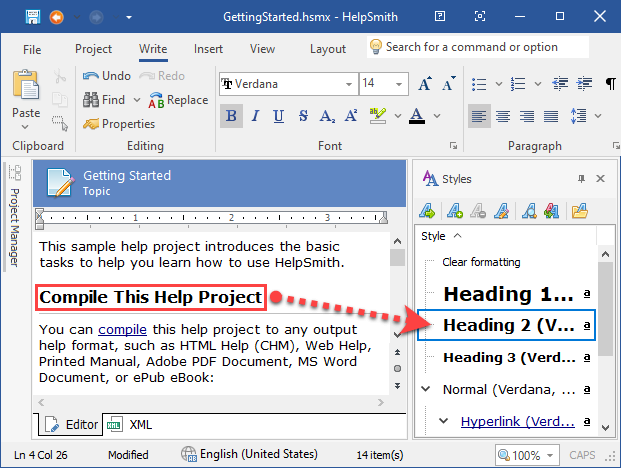Click the font color button
Viewport: 621px width, 468px height.
[417, 116]
